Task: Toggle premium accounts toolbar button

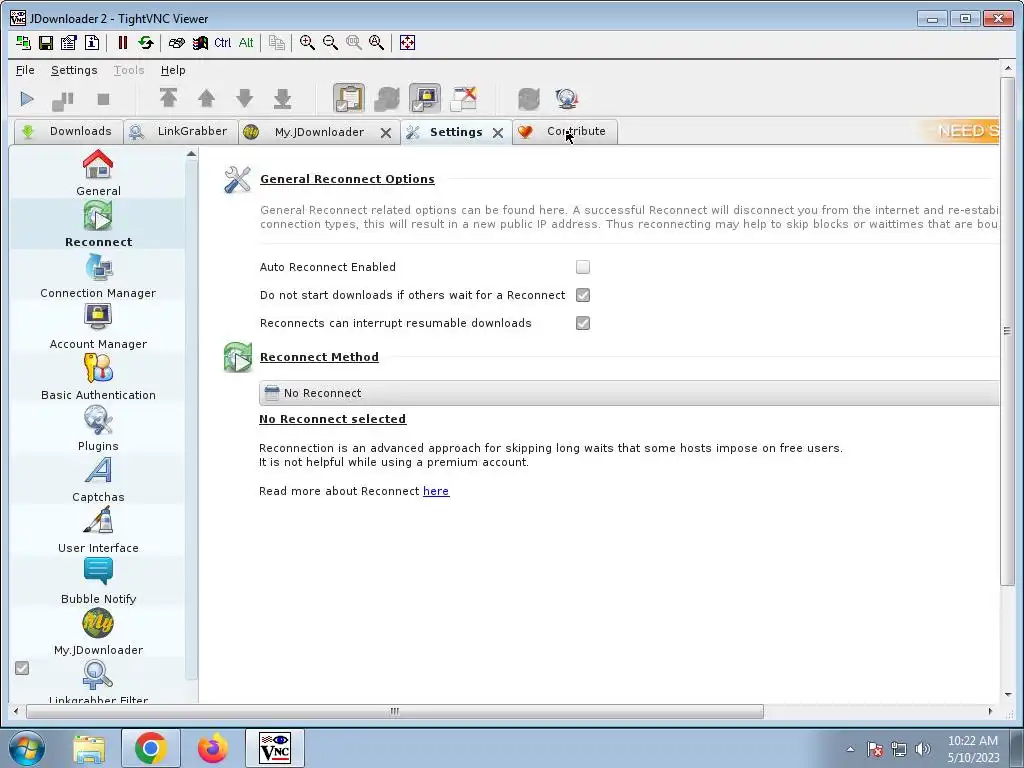Action: pos(425,99)
